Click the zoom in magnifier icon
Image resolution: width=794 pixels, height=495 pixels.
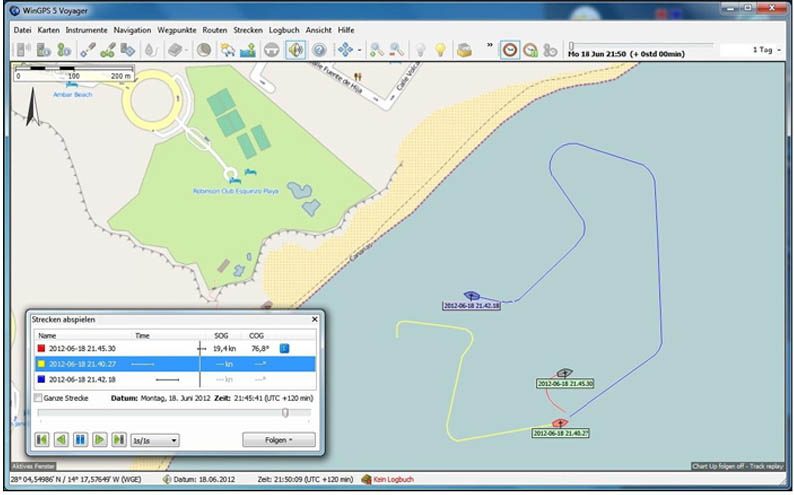[x=377, y=49]
